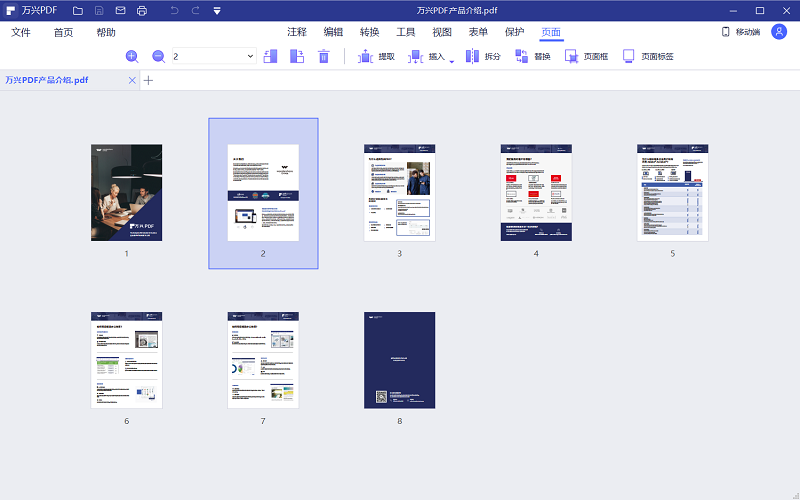The image size is (800, 500).
Task: Click the open folder icon
Action: (78, 10)
